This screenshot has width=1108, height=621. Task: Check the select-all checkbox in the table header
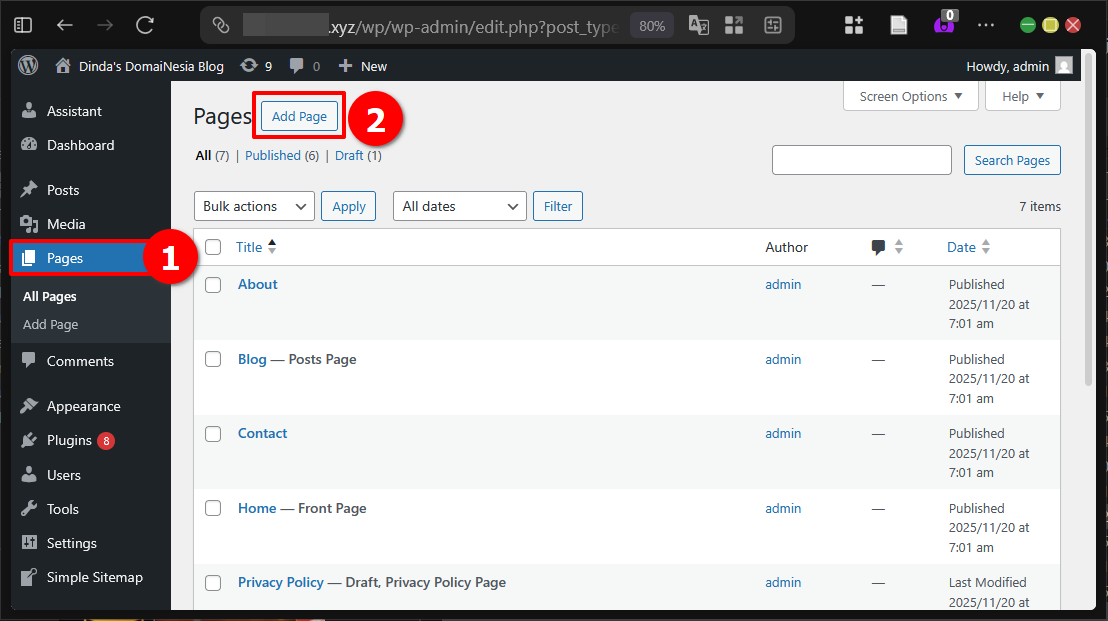pos(213,247)
